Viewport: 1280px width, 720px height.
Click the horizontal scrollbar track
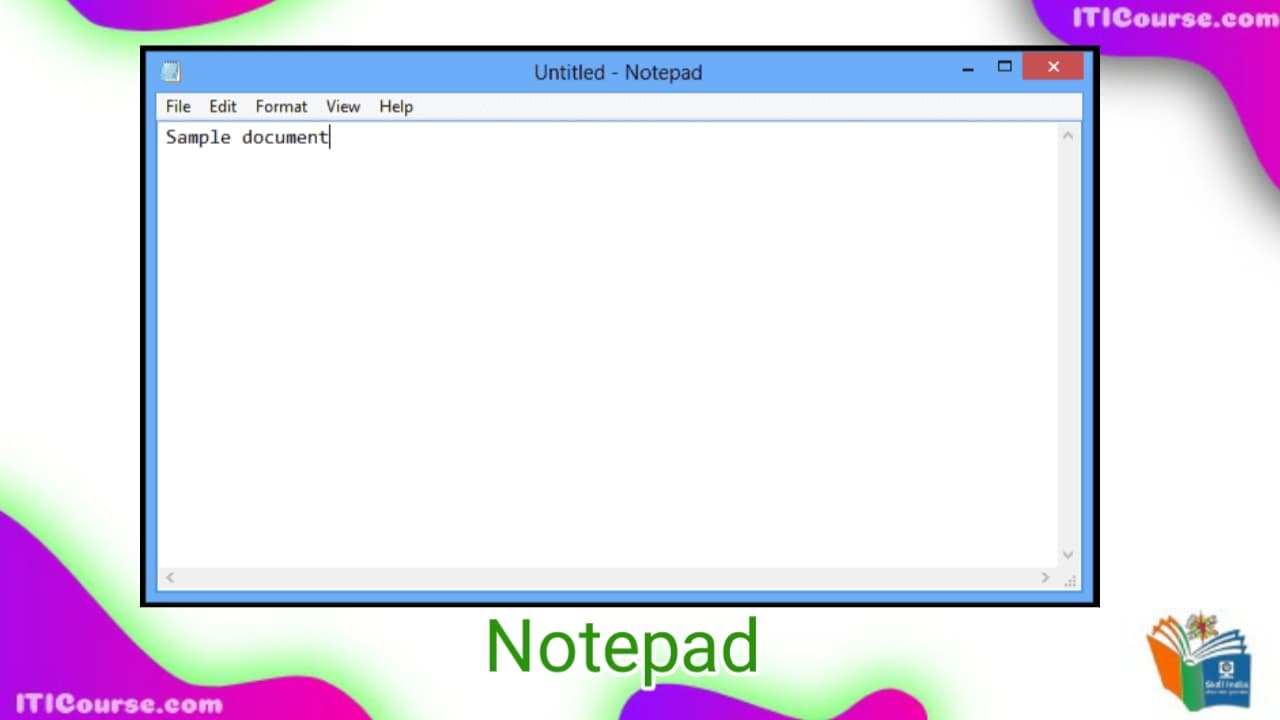[600, 577]
